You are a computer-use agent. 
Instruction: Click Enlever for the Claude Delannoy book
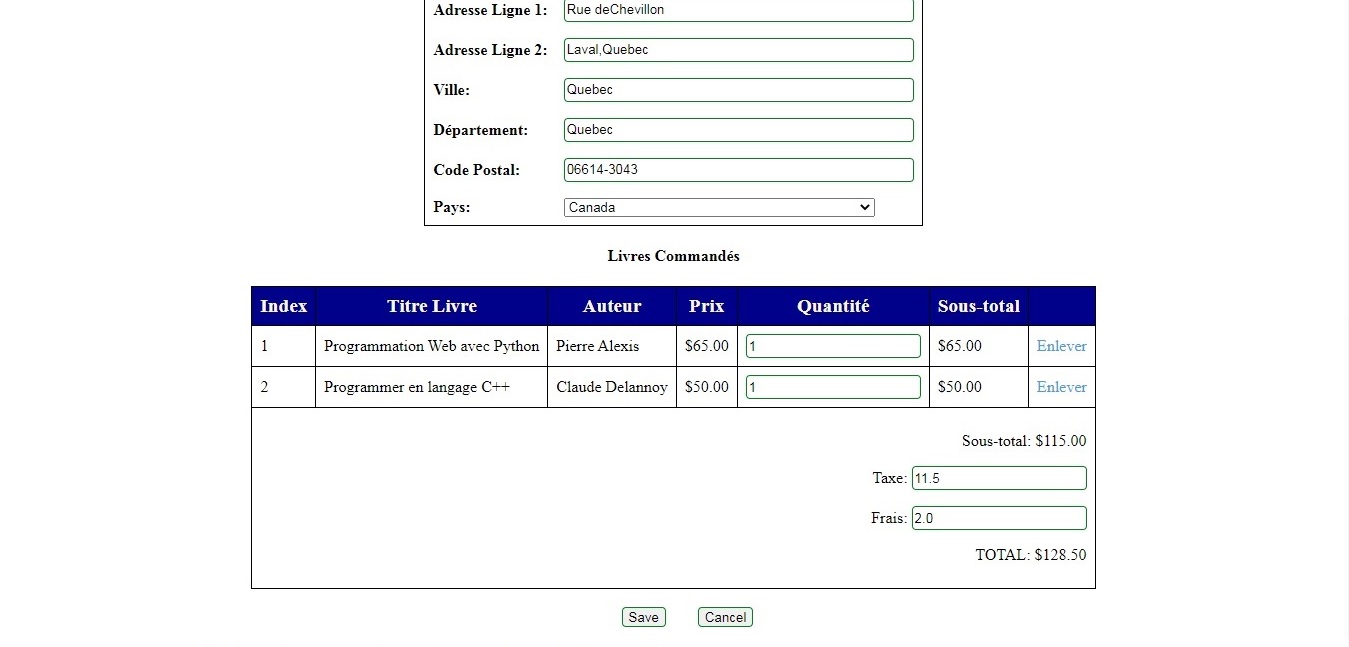1061,387
